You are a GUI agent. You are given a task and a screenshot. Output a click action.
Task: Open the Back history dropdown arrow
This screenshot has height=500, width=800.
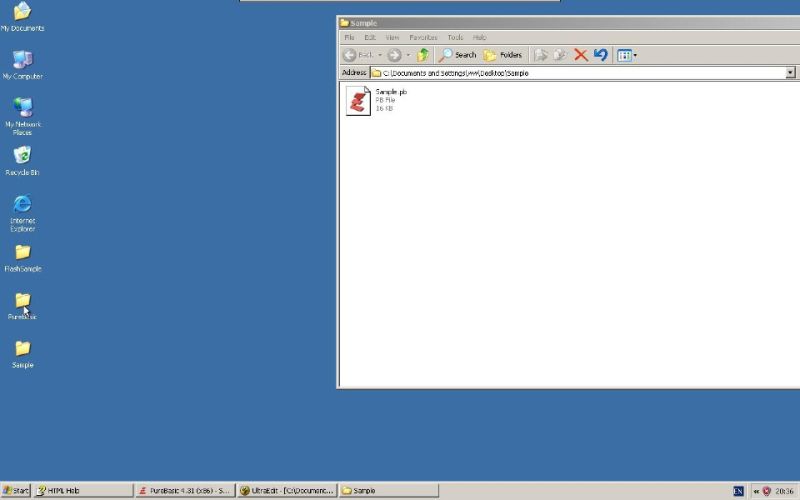click(380, 55)
